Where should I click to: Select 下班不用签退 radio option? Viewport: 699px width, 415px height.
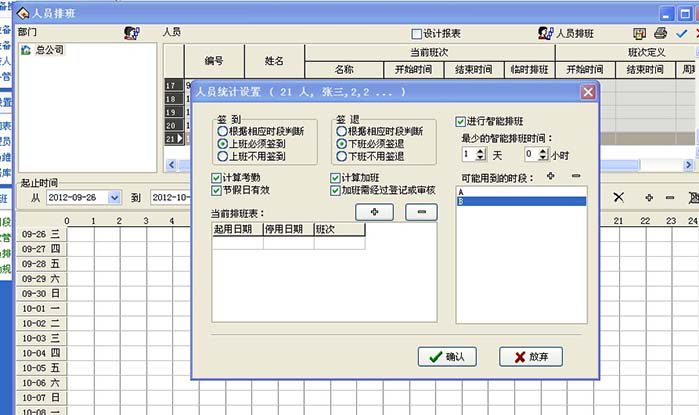341,156
